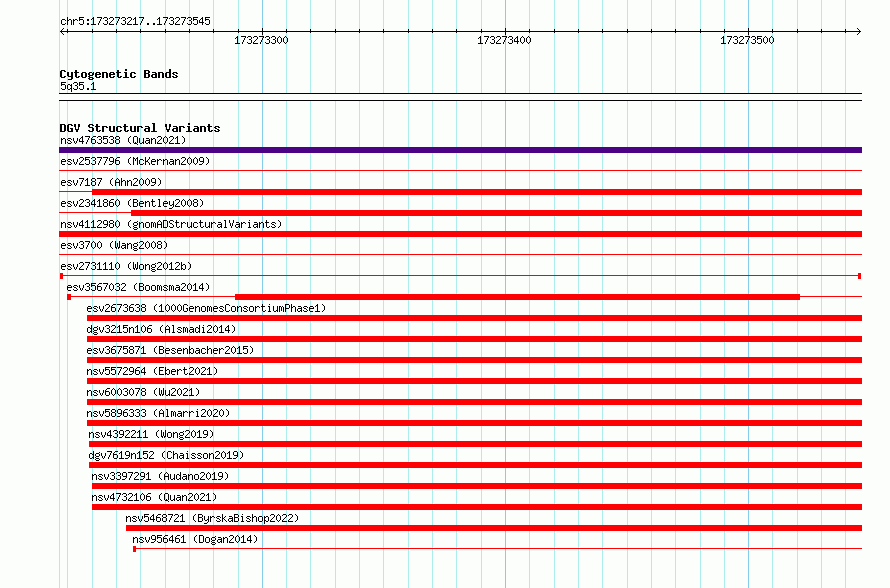Screen dimensions: 890x588
Task: Open nsv956461 (Dogan2014) variant details
Action: 195,539
